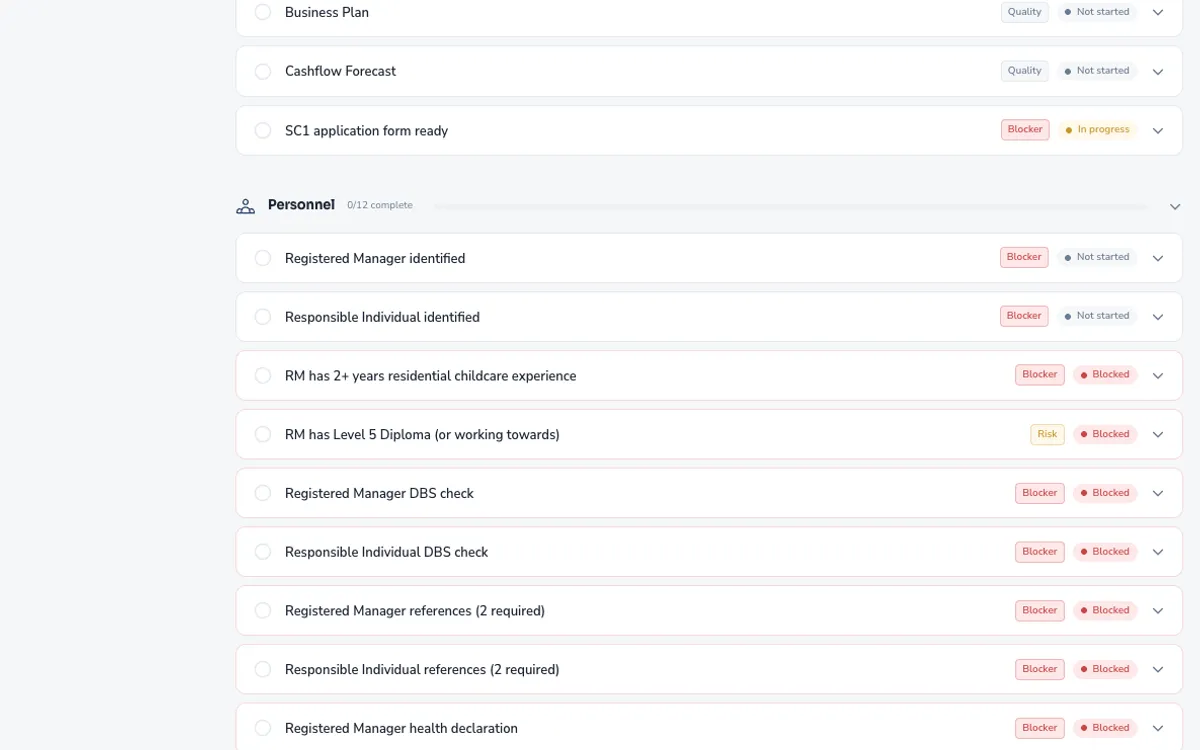
Task: Open details for Registered Manager references
Action: pos(1158,610)
